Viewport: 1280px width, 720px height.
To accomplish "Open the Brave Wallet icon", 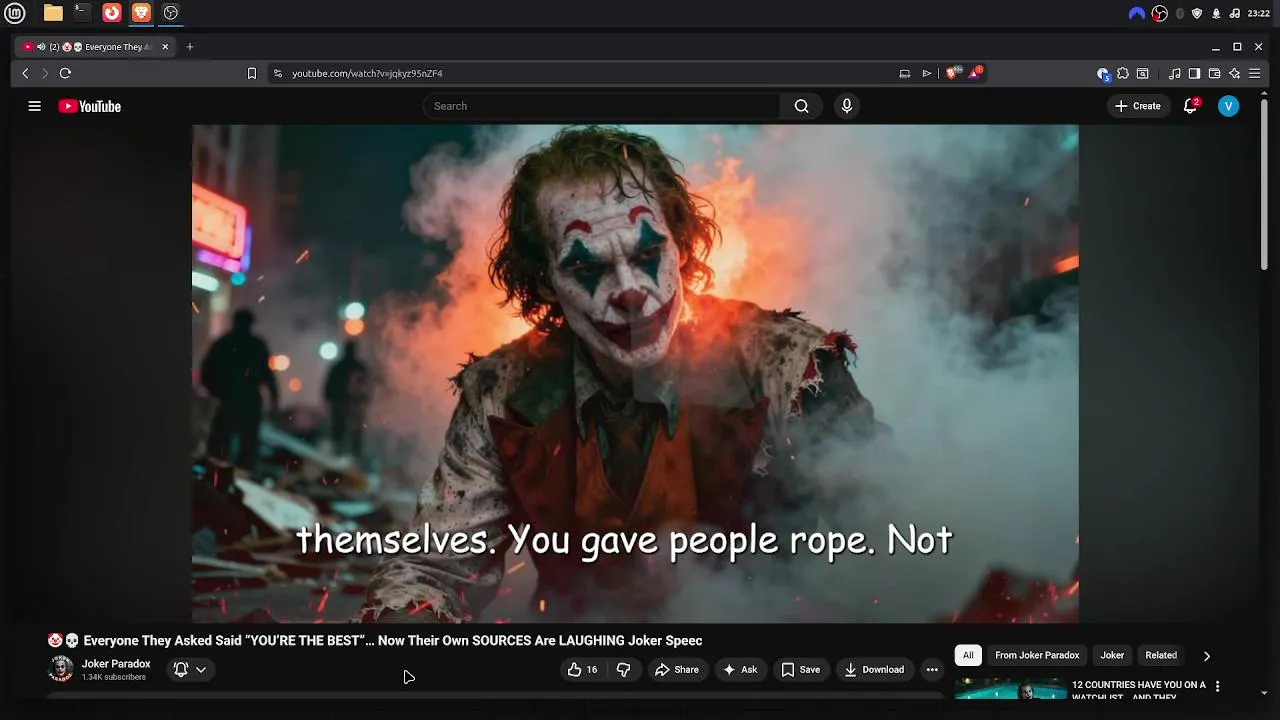I will point(1214,73).
